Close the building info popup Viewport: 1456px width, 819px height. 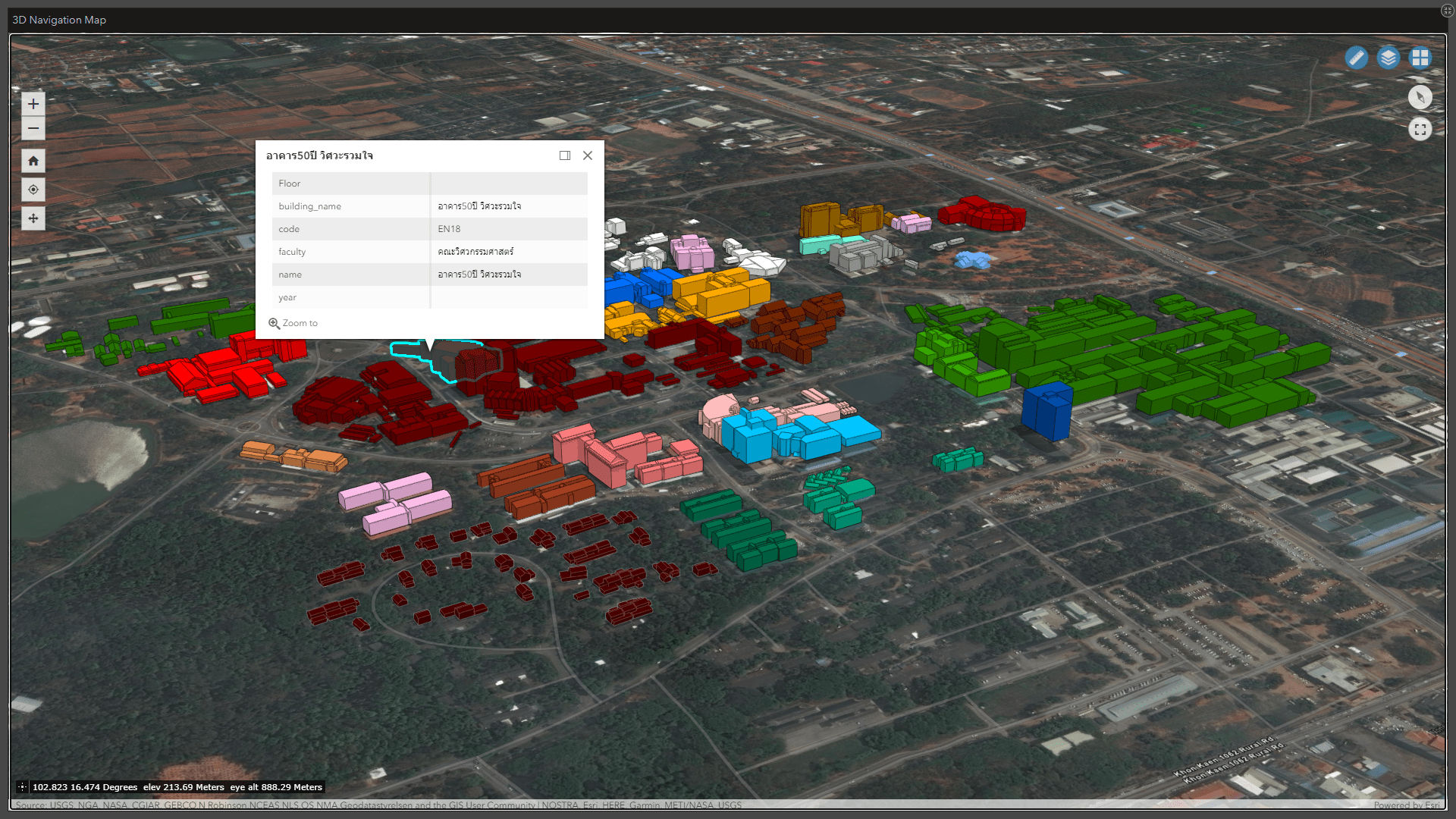pos(588,155)
